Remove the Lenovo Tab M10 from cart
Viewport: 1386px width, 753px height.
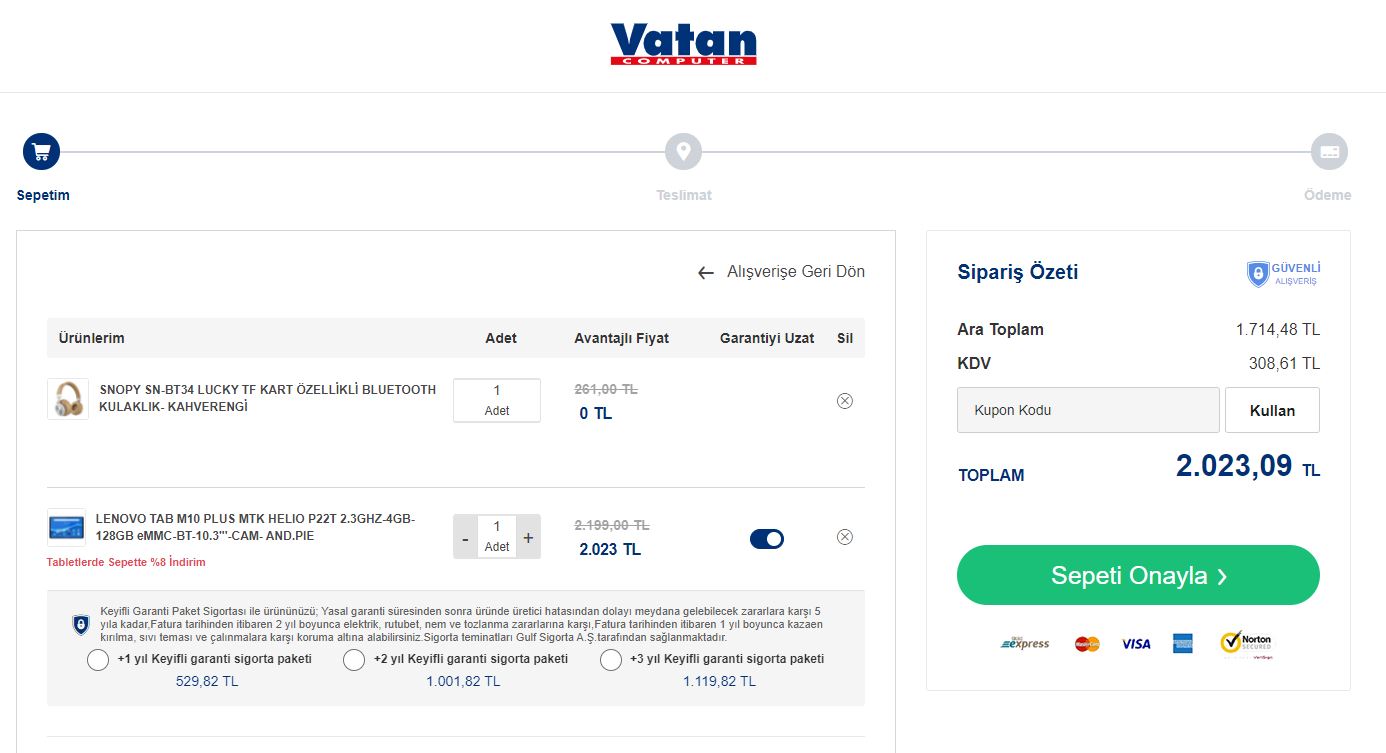point(845,537)
